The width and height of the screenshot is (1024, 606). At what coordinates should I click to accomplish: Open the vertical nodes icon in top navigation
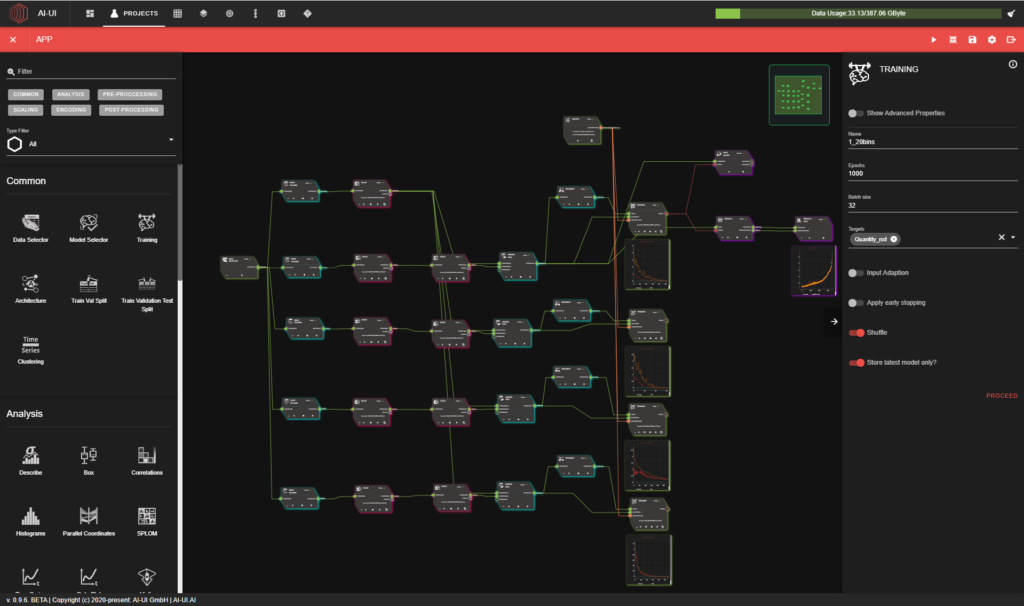coord(255,13)
